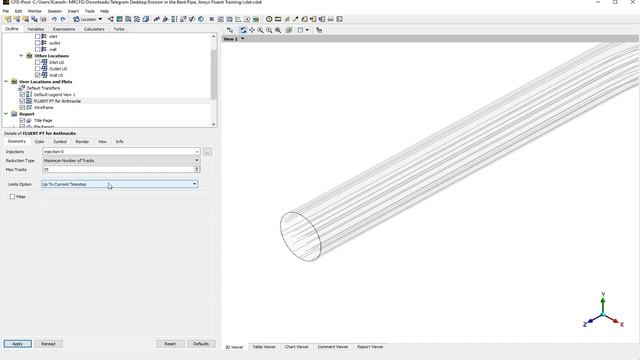The height and width of the screenshot is (360, 640).
Task: Collapse the Other Locations tree node
Action: pos(21,56)
